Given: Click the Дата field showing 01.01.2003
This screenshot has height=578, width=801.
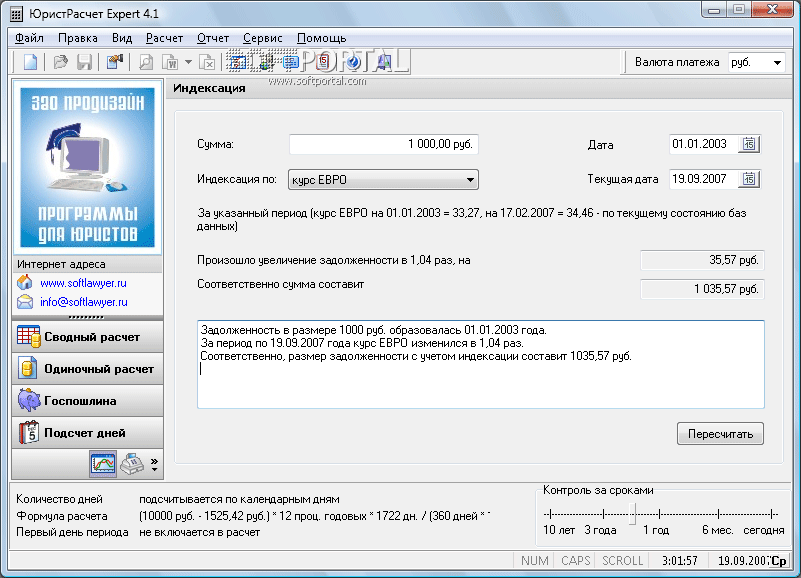Looking at the screenshot, I should point(703,144).
